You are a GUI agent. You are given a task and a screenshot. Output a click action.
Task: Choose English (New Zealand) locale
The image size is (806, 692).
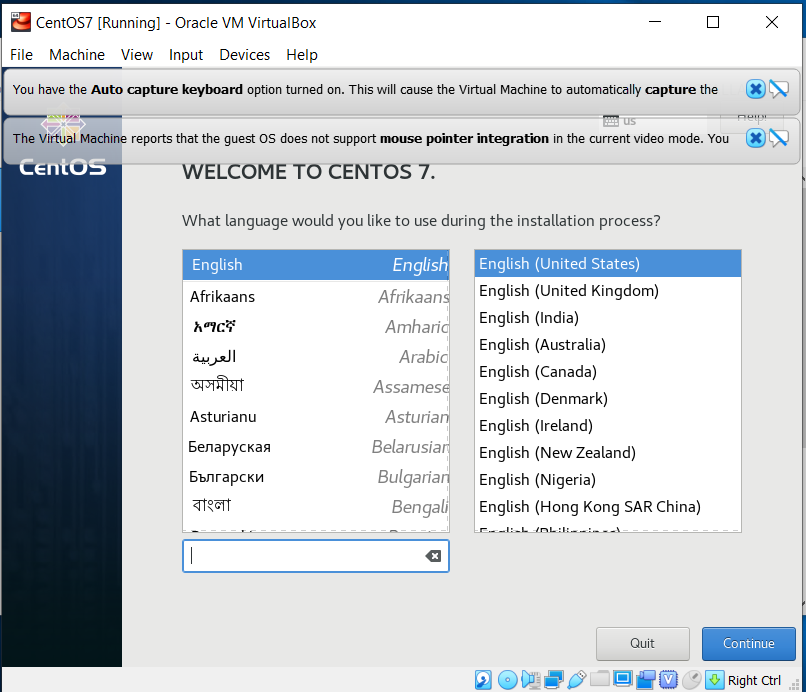tap(608, 453)
